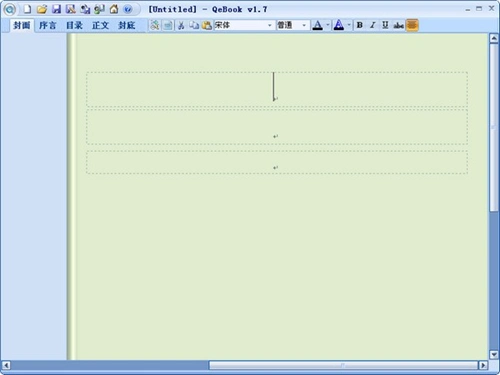
Task: Open the 宋体 font dropdown
Action: pos(244,25)
